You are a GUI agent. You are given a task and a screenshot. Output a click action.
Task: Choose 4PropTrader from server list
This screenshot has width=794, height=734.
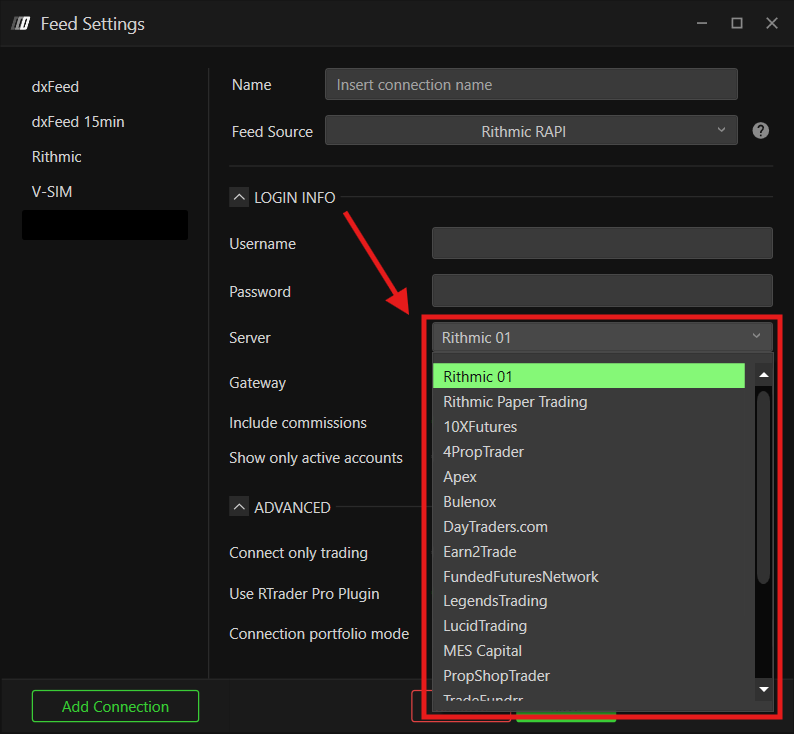pyautogui.click(x=589, y=452)
